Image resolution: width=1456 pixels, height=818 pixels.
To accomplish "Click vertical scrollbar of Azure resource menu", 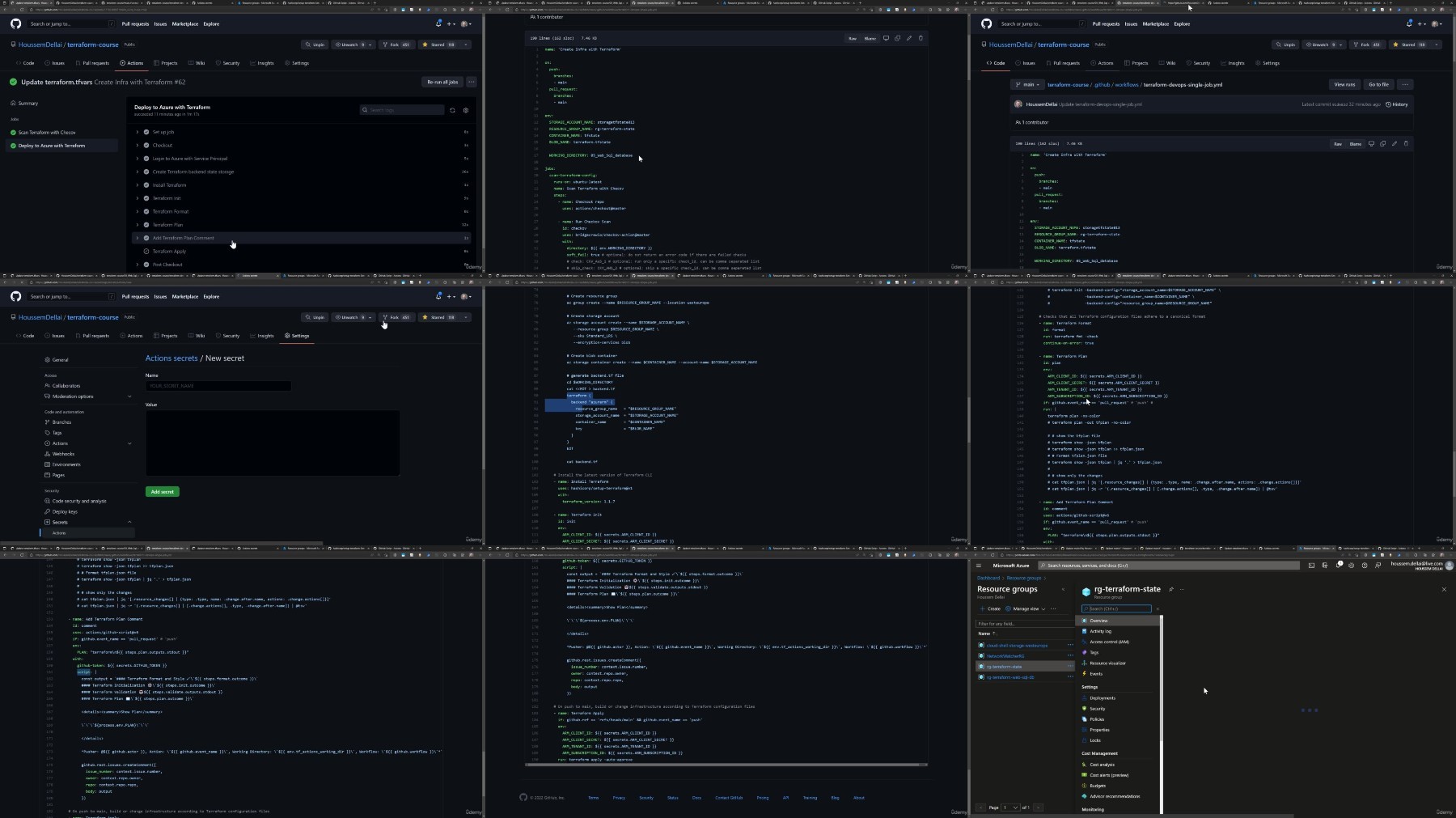I will click(x=1161, y=714).
